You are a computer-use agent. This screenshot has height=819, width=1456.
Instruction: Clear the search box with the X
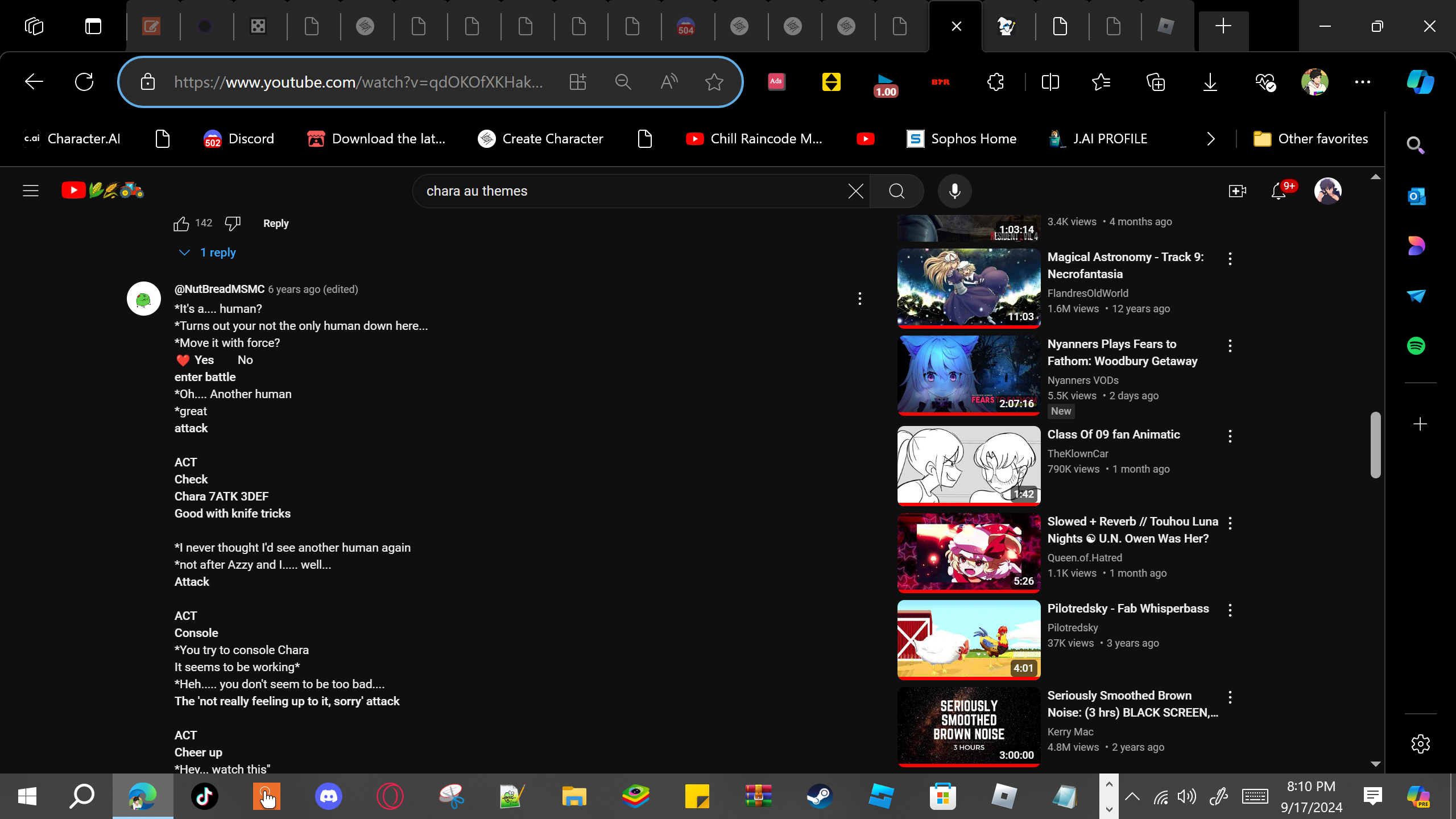click(x=855, y=191)
